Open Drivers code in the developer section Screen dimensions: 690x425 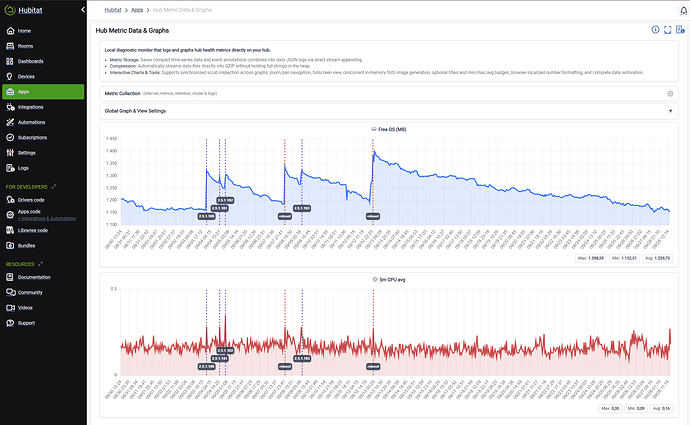click(31, 200)
